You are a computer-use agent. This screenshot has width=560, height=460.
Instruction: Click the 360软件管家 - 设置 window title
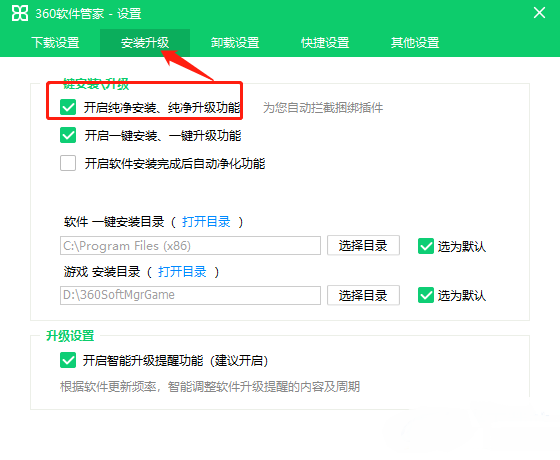pos(88,14)
